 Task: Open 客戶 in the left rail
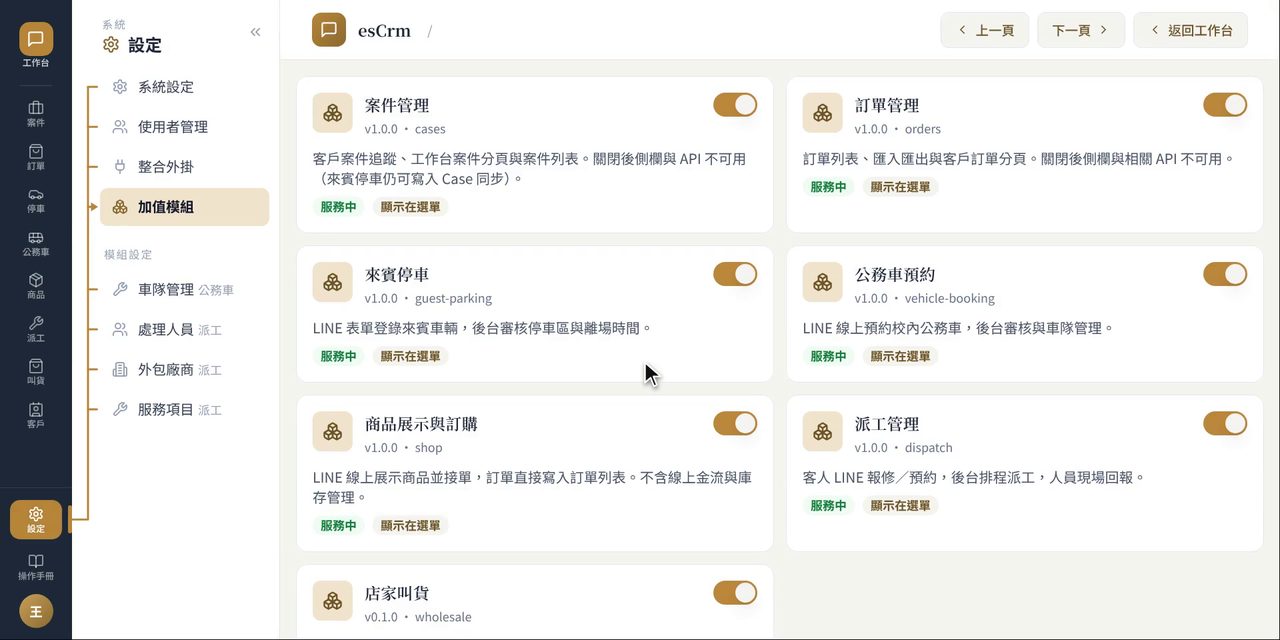[x=36, y=416]
